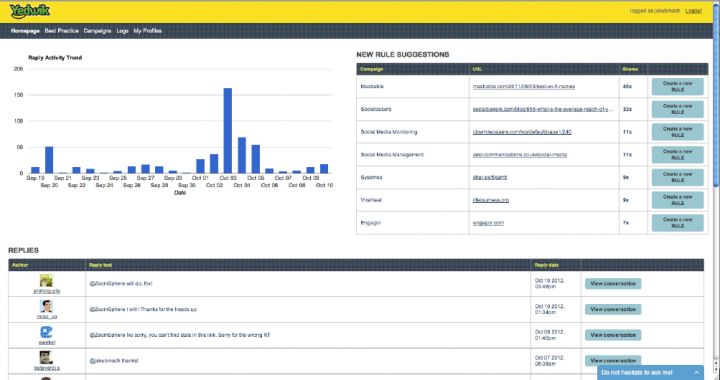The image size is (720, 380).
Task: Click the '33x' shares value
Action: (627, 109)
